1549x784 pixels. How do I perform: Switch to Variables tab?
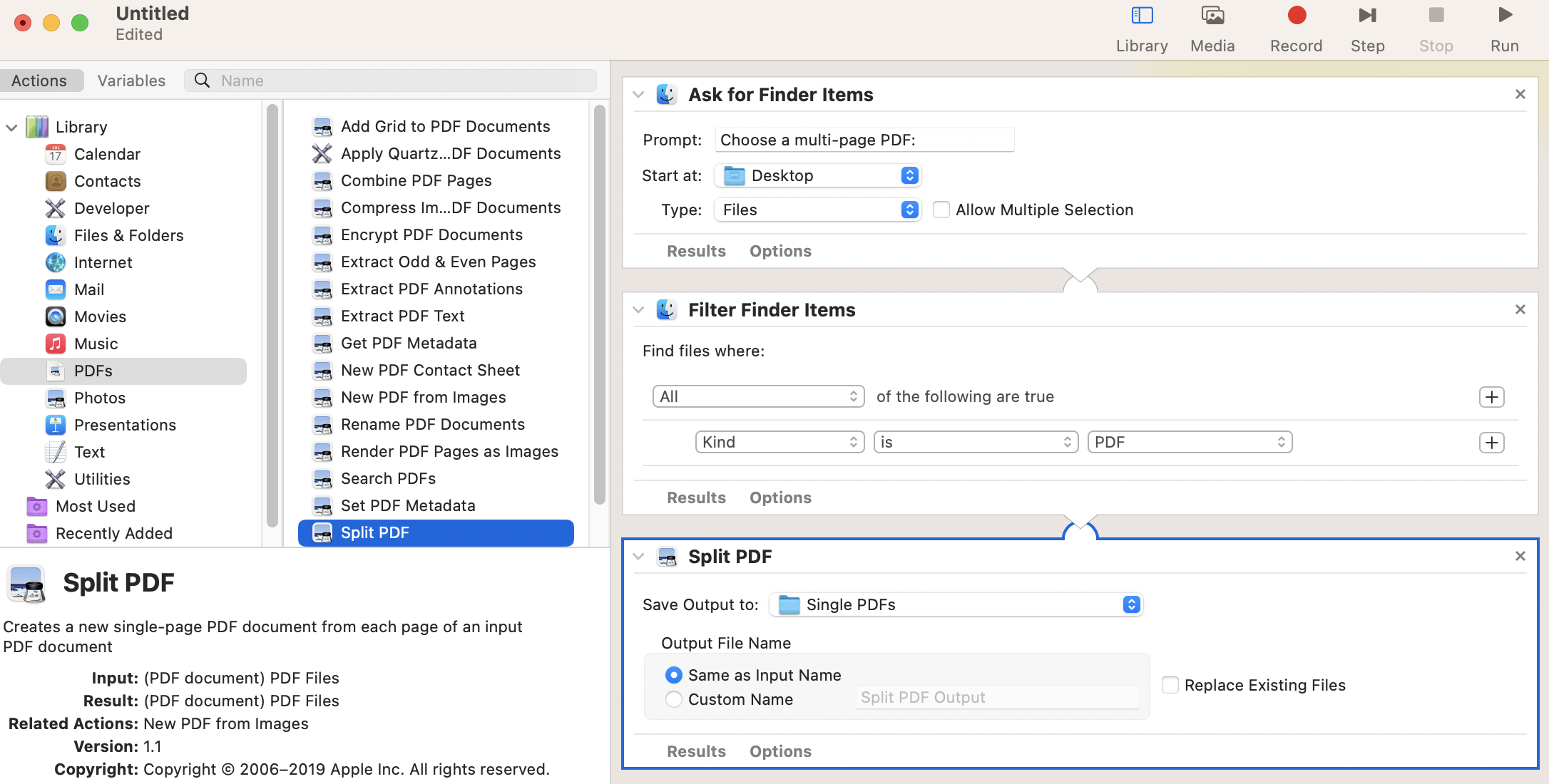click(131, 81)
